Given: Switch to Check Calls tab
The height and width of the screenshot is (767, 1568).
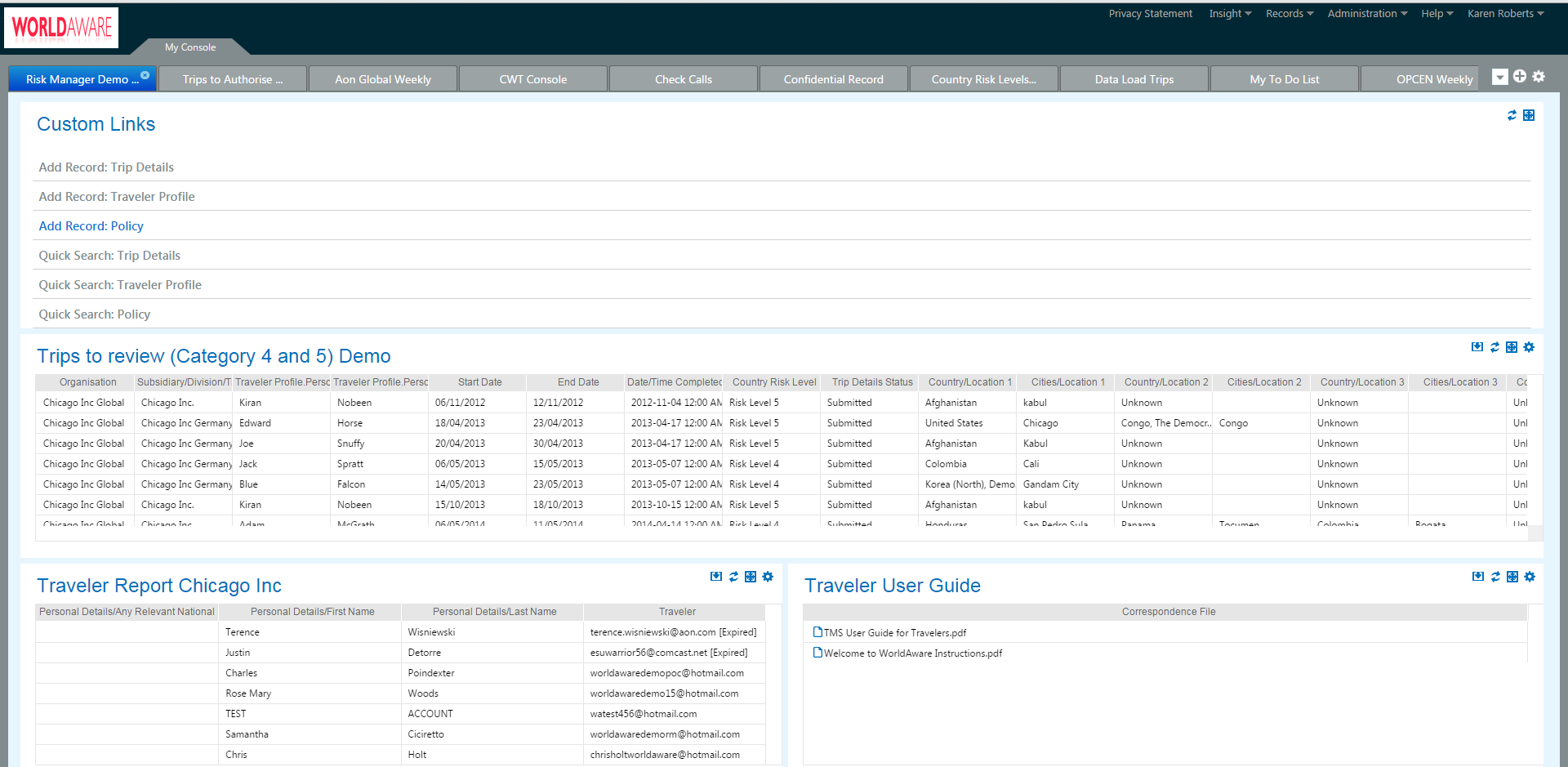Looking at the screenshot, I should pos(684,79).
